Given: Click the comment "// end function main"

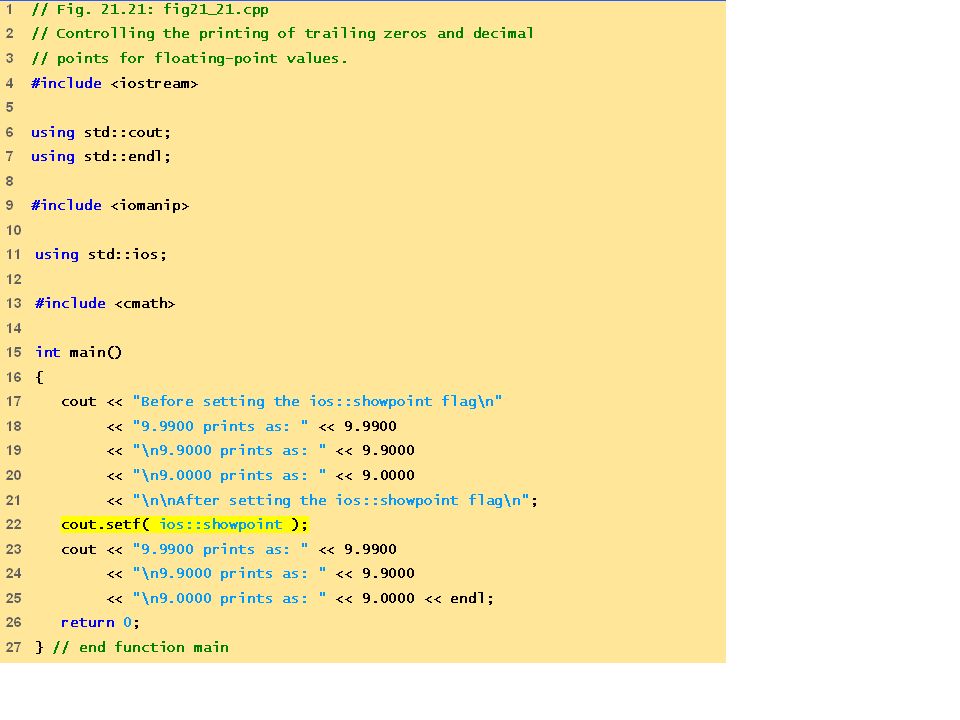Looking at the screenshot, I should (141, 647).
